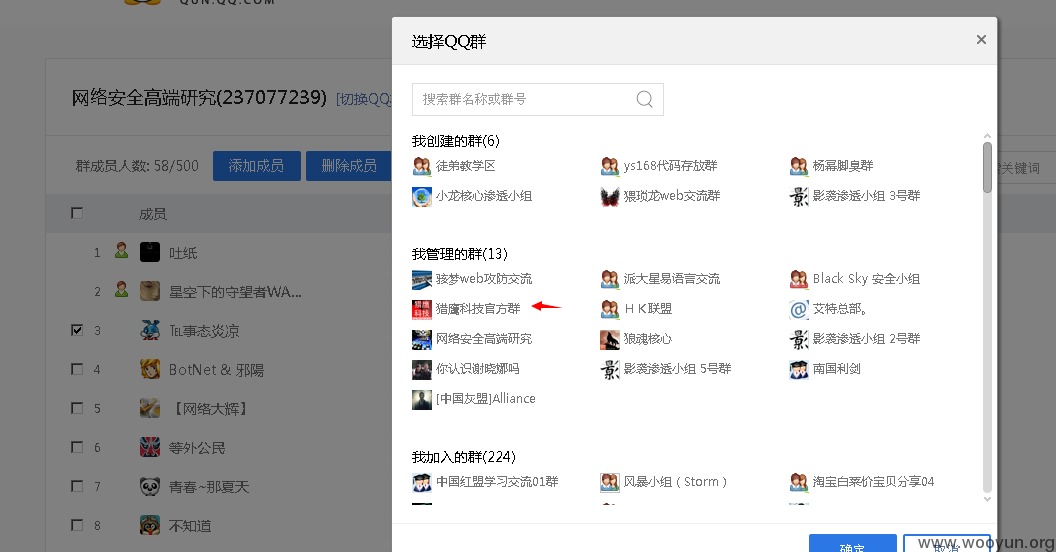Viewport: 1056px width, 552px height.
Task: Click the 群成员人数: 58/500 text
Action: coord(137,166)
